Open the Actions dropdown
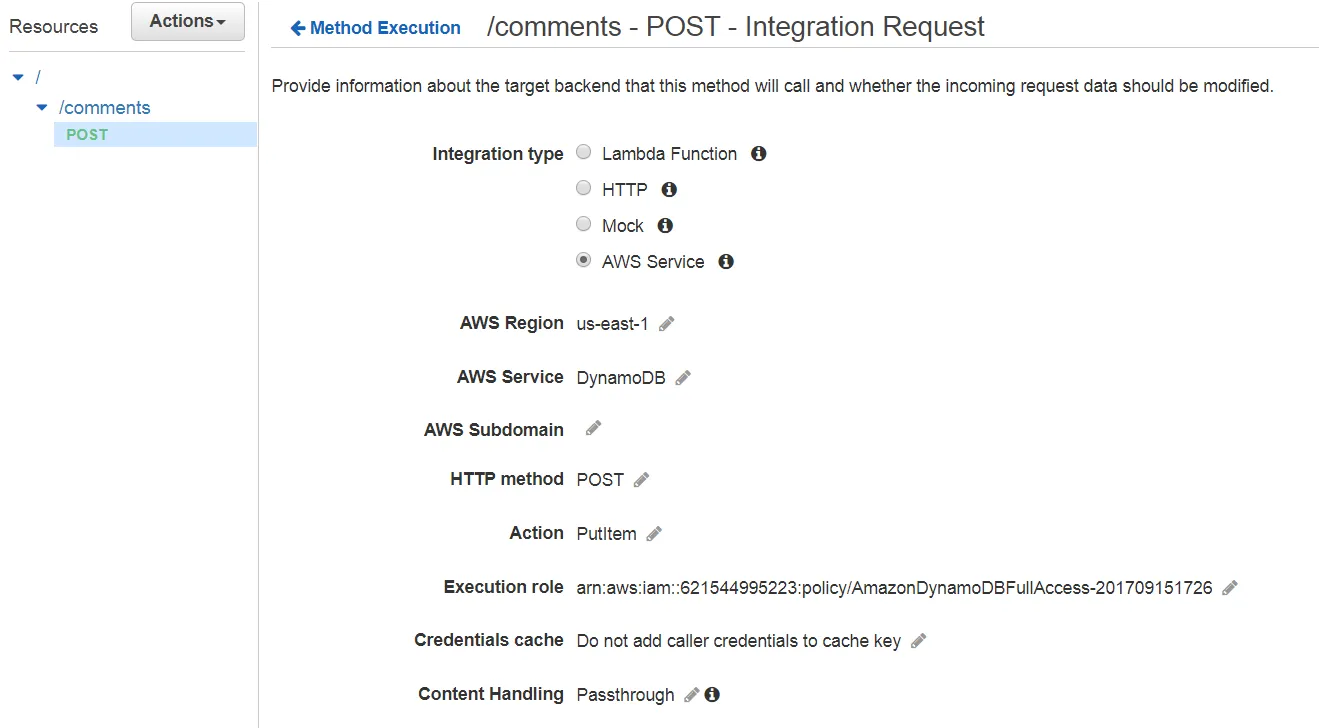The image size is (1319, 728). click(x=187, y=21)
